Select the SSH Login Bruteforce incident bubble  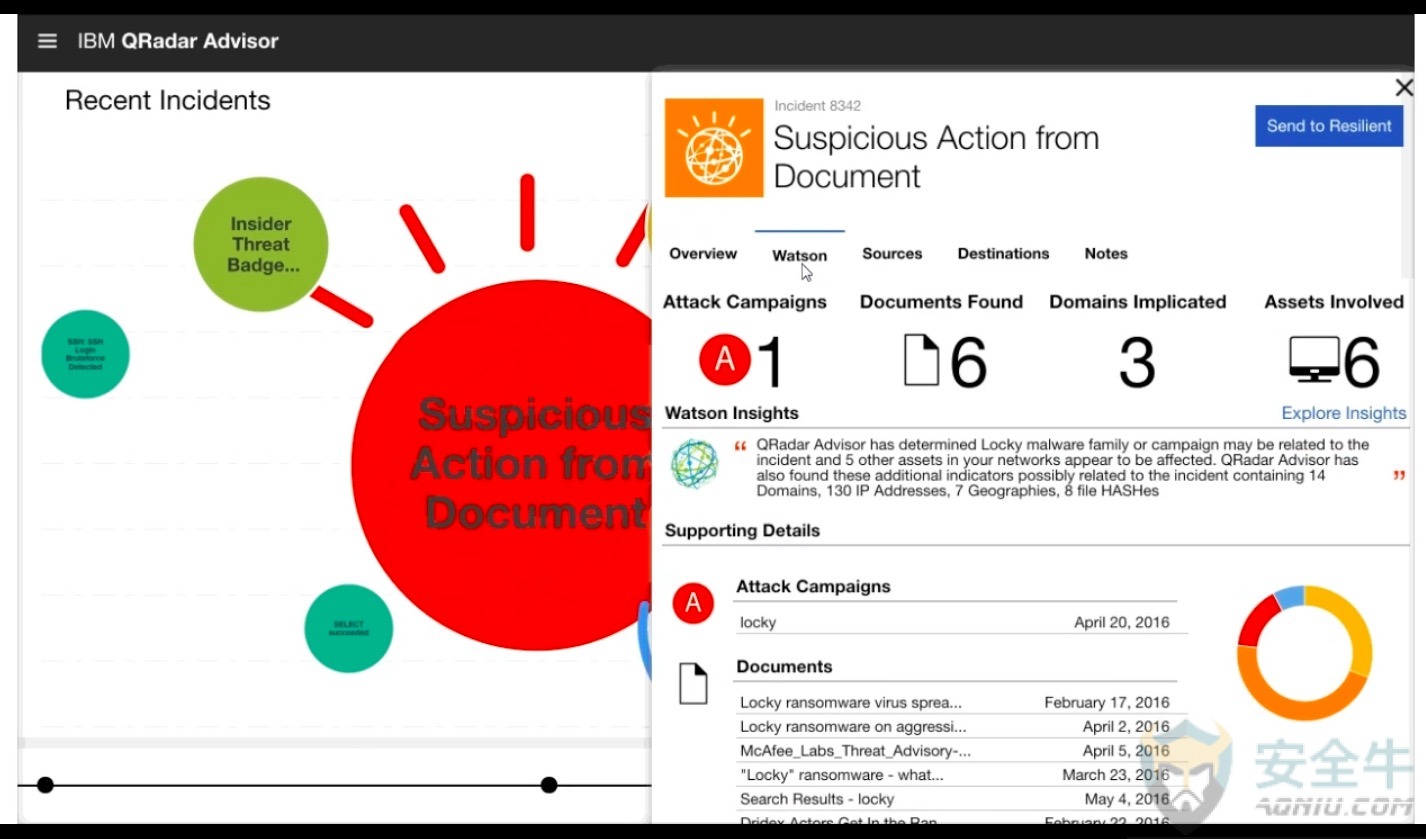[85, 354]
